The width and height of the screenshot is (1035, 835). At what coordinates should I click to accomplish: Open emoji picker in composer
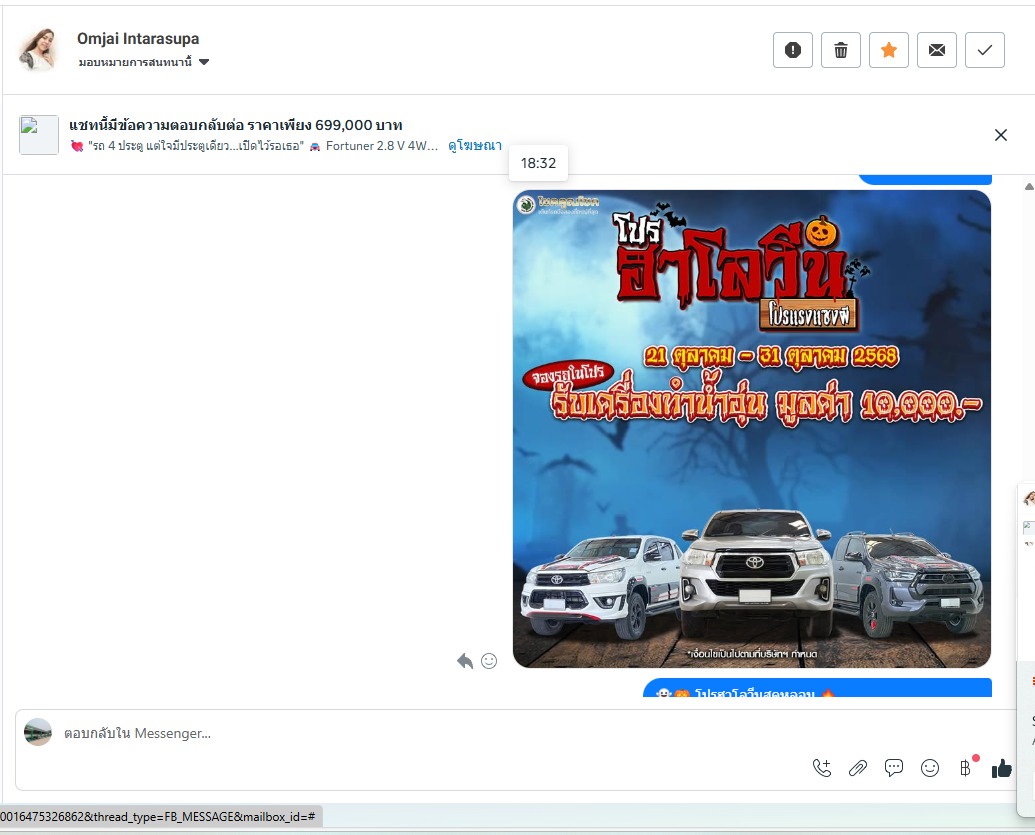(930, 768)
